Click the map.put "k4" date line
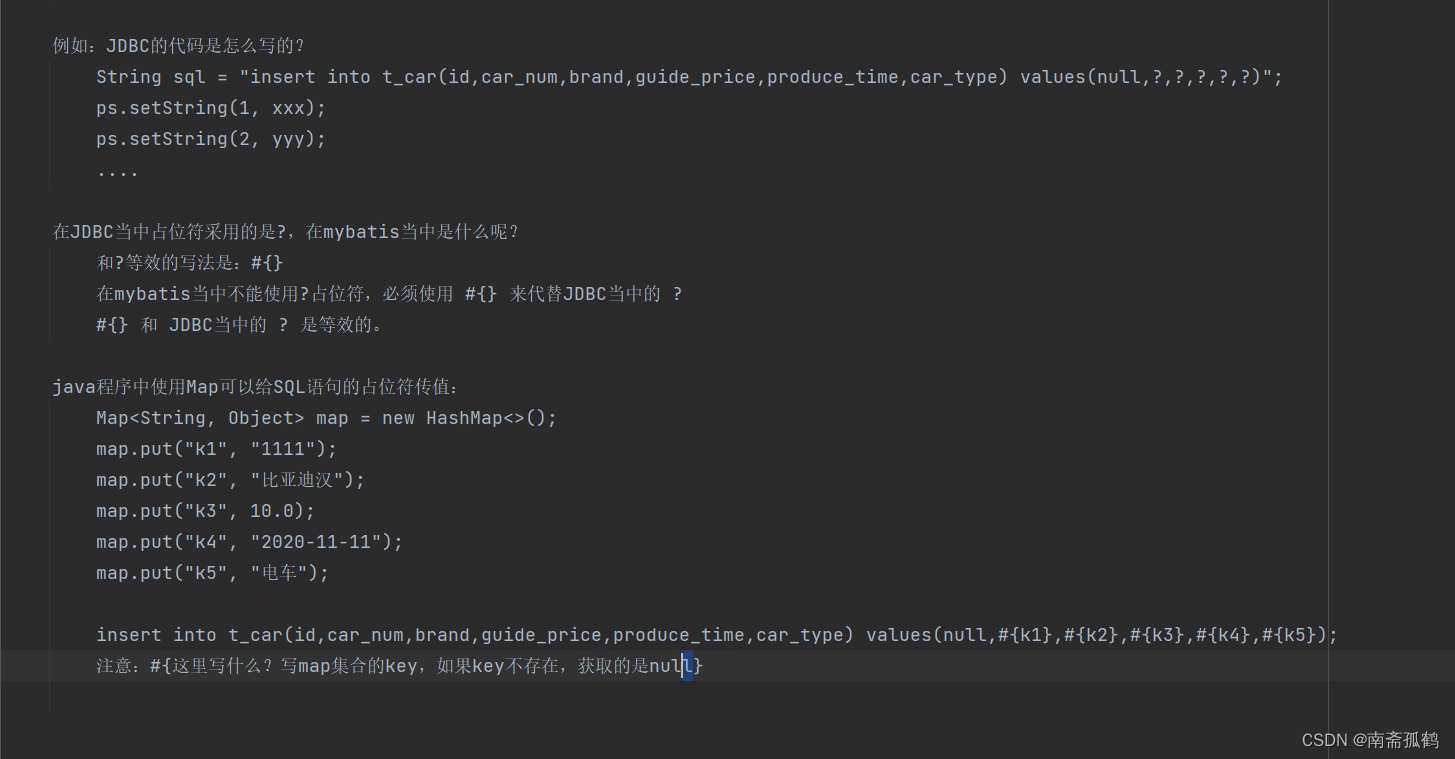Viewport: 1455px width, 759px height. 249,542
